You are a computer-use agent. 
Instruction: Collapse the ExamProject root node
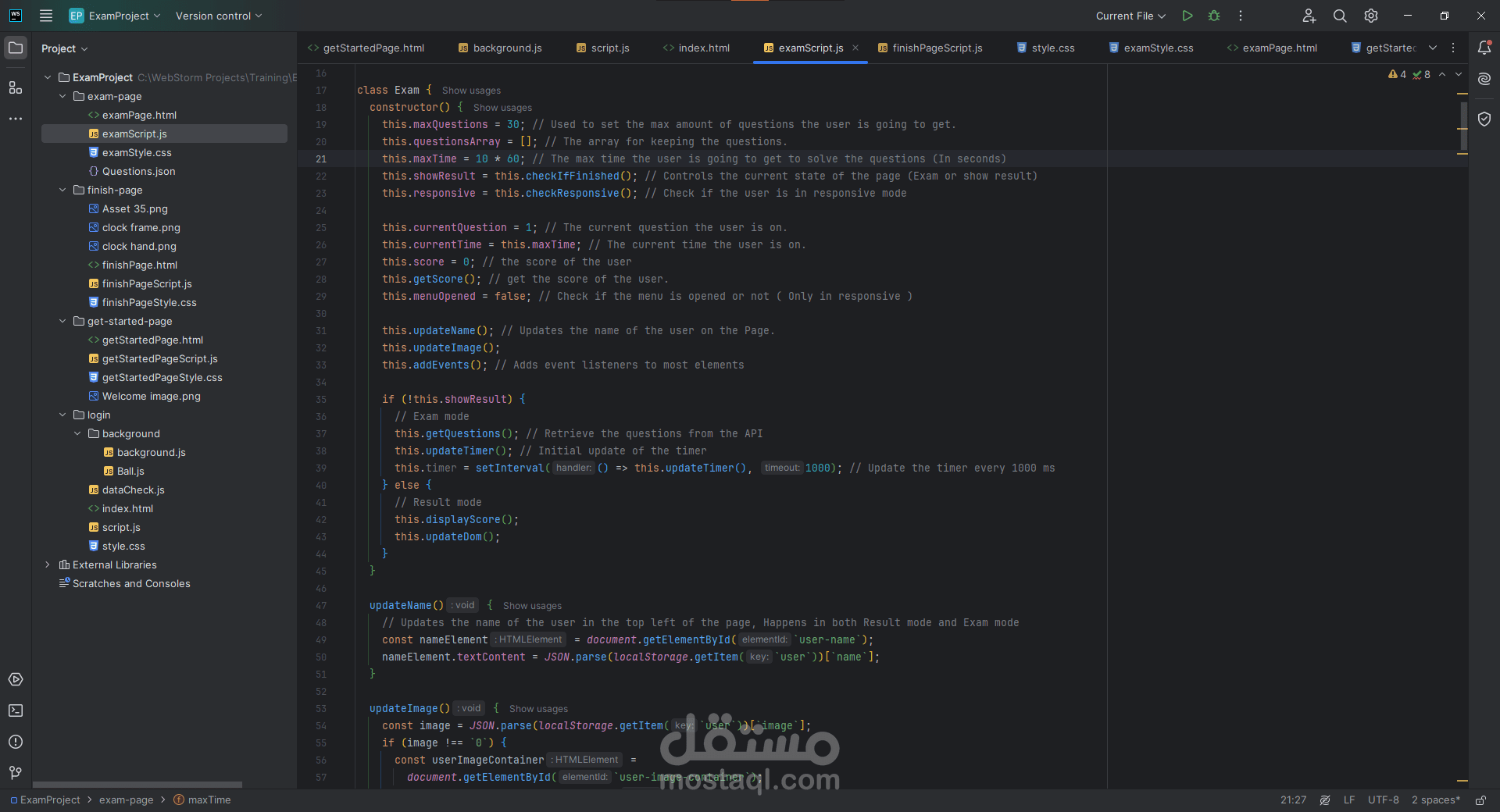48,77
